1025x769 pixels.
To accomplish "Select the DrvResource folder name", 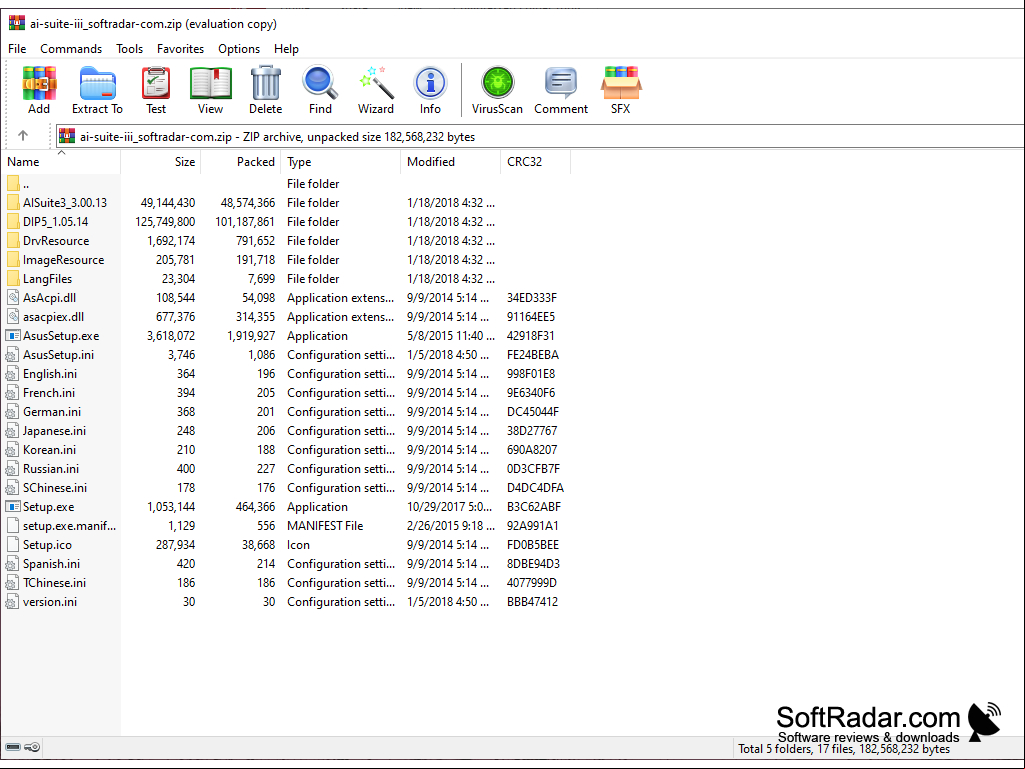I will point(56,241).
